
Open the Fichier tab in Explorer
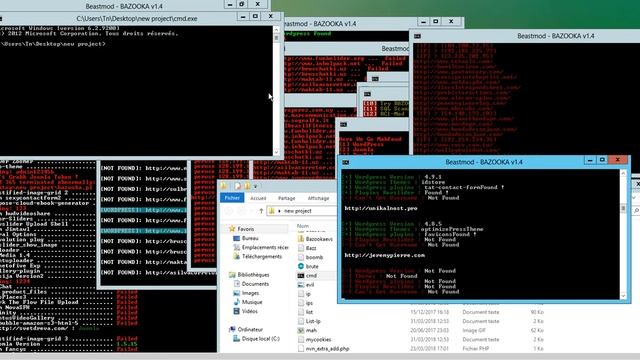pos(232,198)
